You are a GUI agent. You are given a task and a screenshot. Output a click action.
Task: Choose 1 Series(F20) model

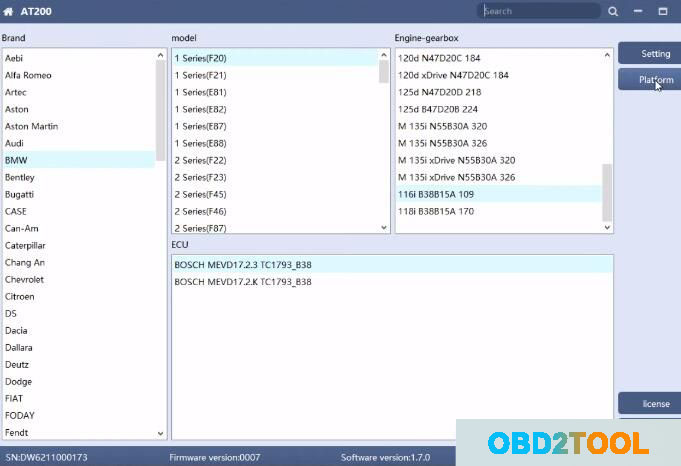[275, 58]
